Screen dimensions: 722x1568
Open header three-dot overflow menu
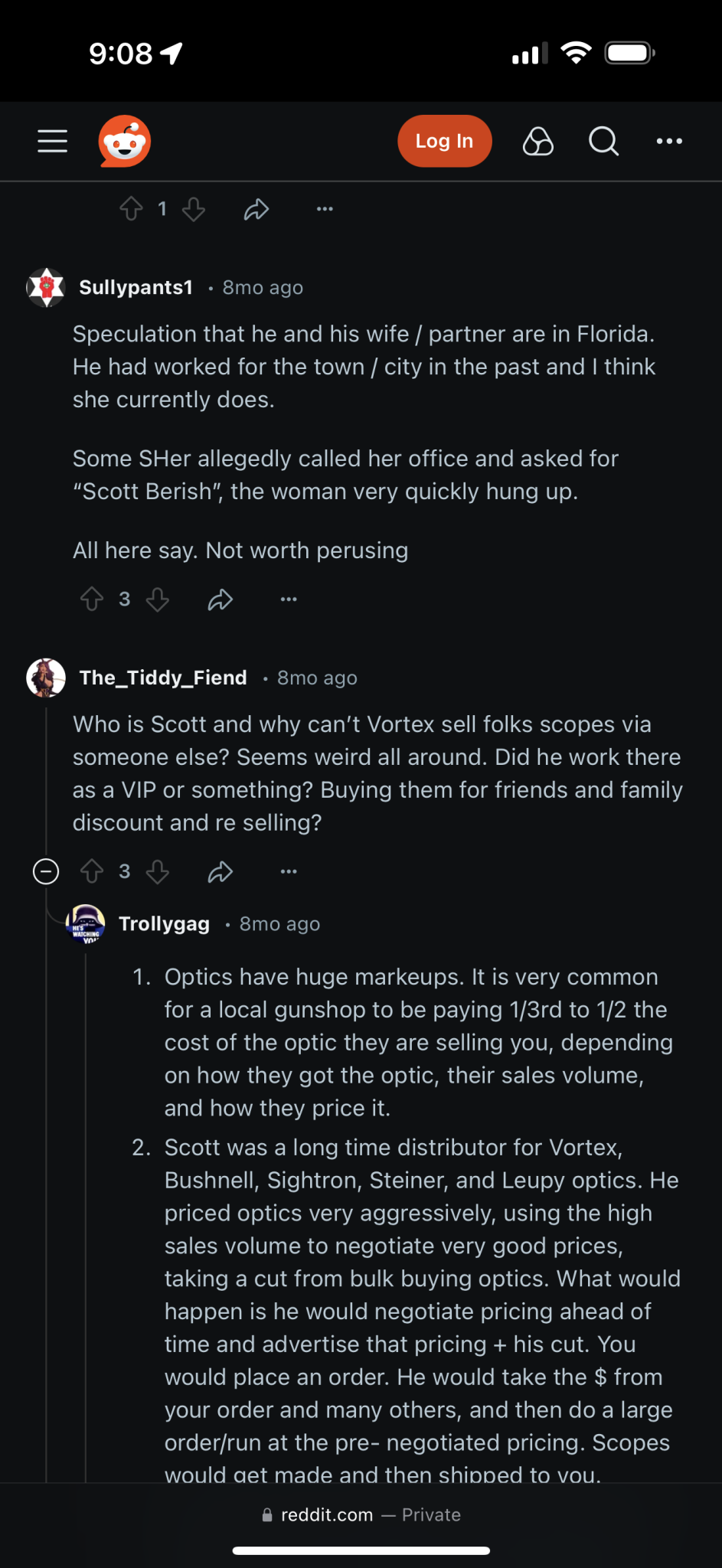[x=669, y=141]
